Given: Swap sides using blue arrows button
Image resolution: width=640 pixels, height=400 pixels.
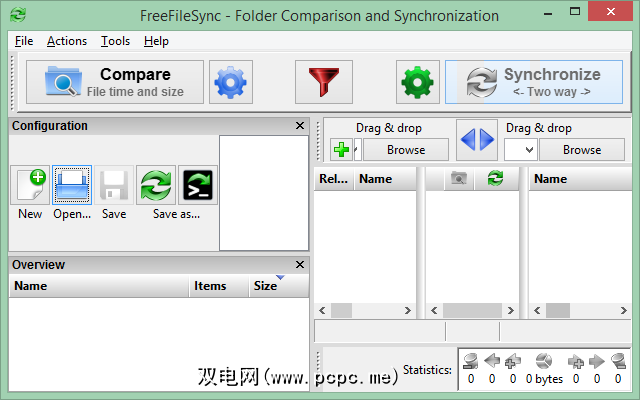Looking at the screenshot, I should [x=477, y=140].
